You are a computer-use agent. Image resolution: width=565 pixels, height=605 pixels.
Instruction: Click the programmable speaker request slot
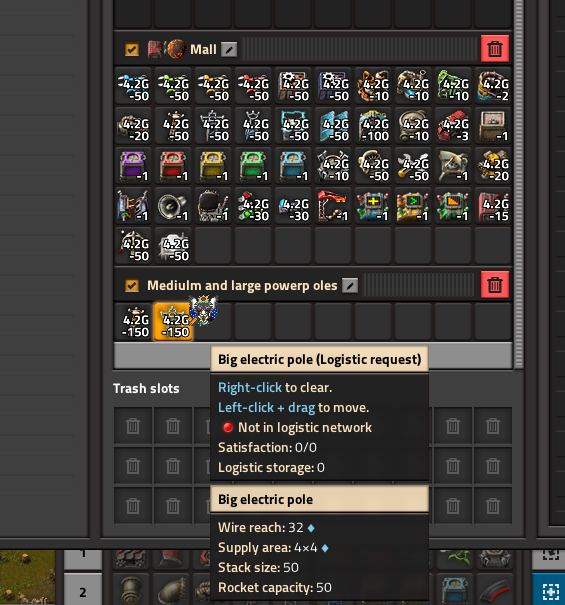(x=173, y=206)
